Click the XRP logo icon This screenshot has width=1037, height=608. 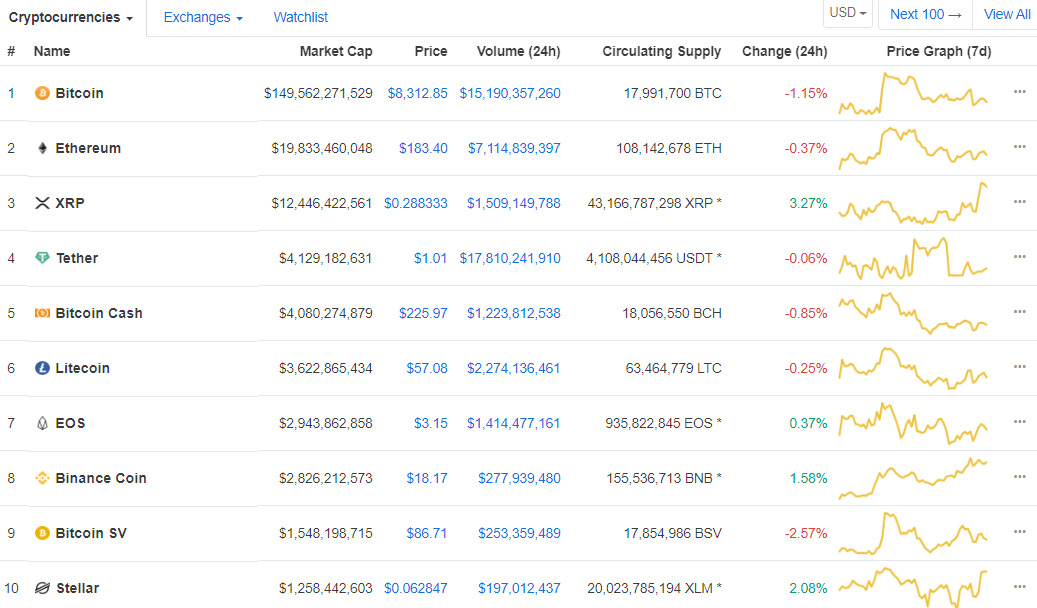coord(42,203)
